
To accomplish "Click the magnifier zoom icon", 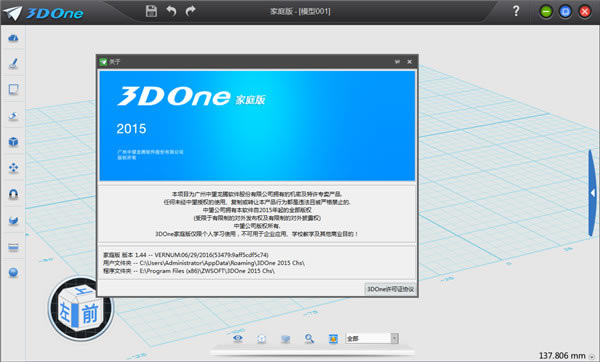I will 309,338.
